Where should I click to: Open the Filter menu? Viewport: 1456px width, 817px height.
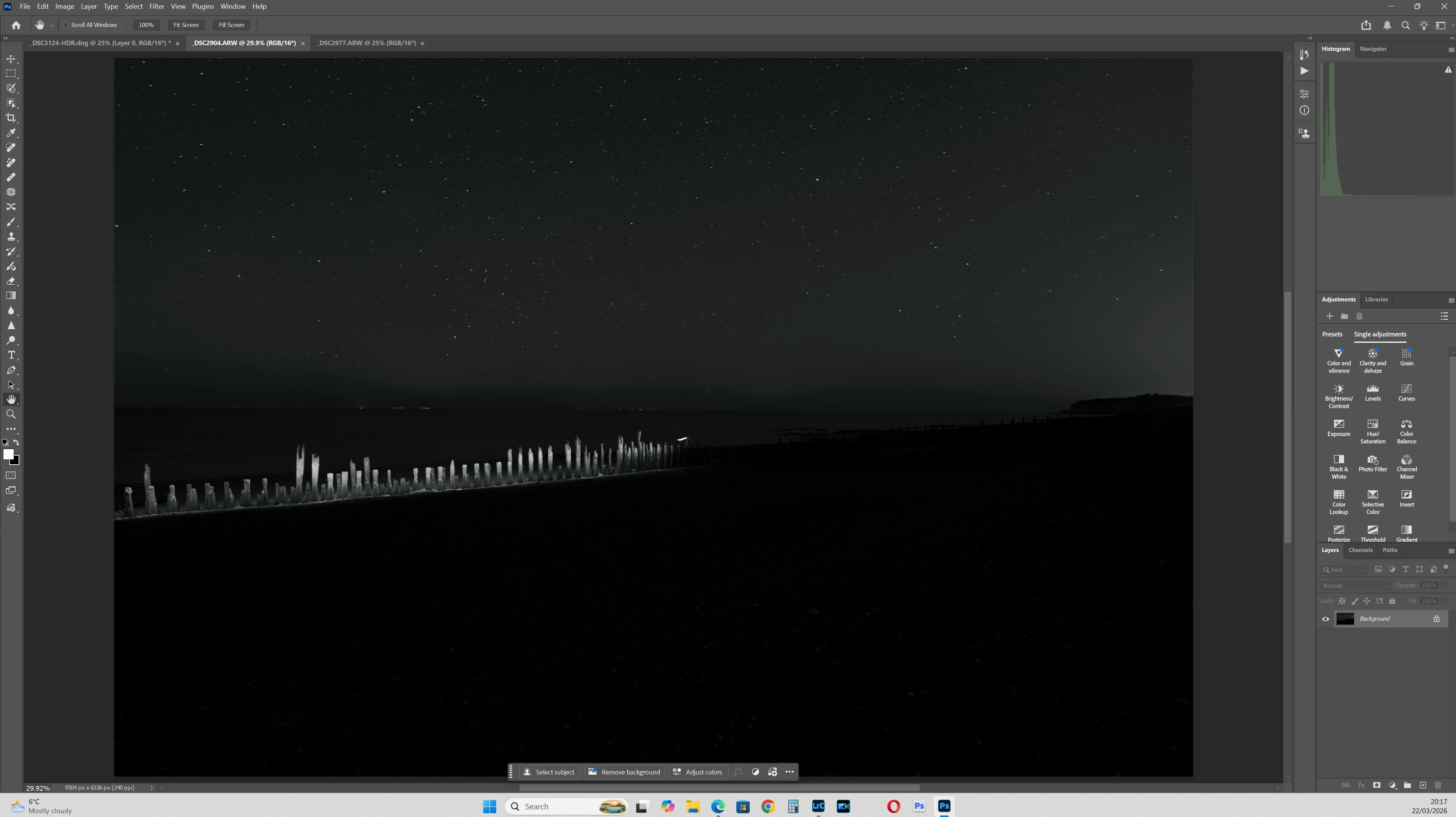(x=156, y=6)
